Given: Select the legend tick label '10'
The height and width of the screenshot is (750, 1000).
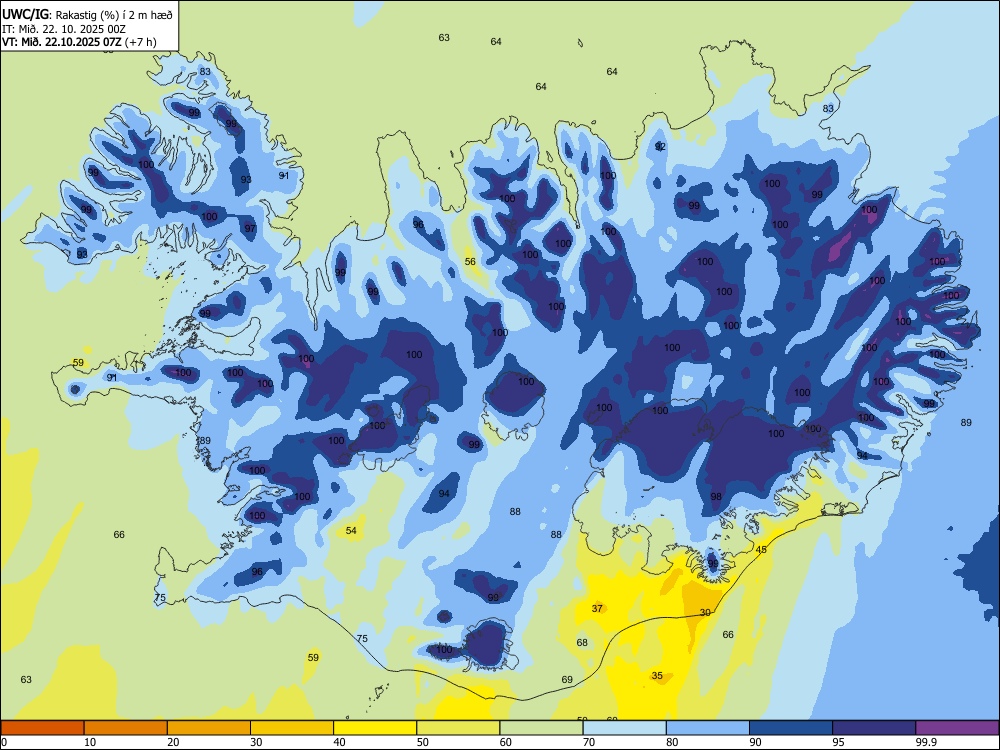Looking at the screenshot, I should point(90,742).
